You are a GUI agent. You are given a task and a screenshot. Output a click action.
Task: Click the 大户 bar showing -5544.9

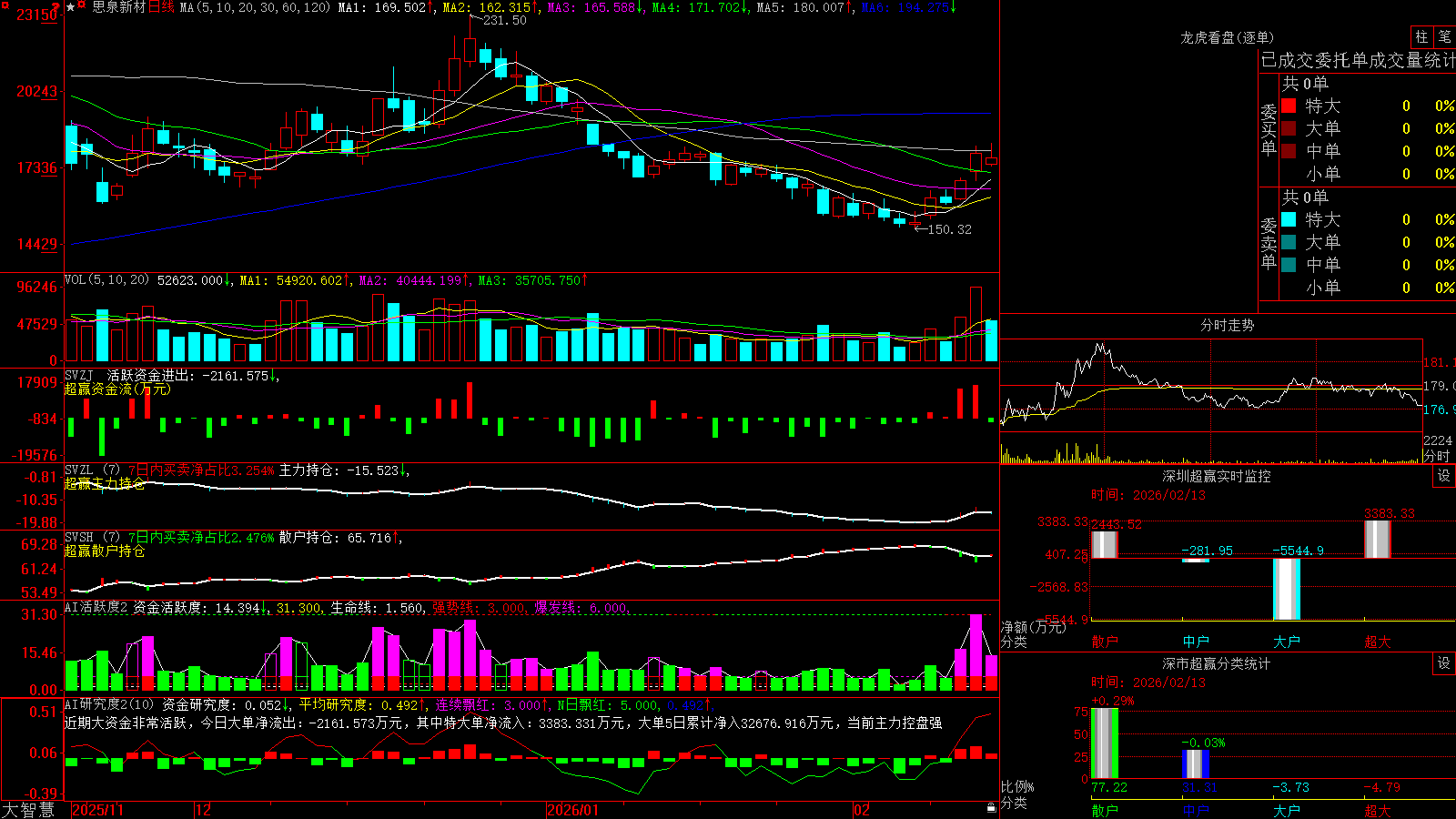coord(1286,589)
